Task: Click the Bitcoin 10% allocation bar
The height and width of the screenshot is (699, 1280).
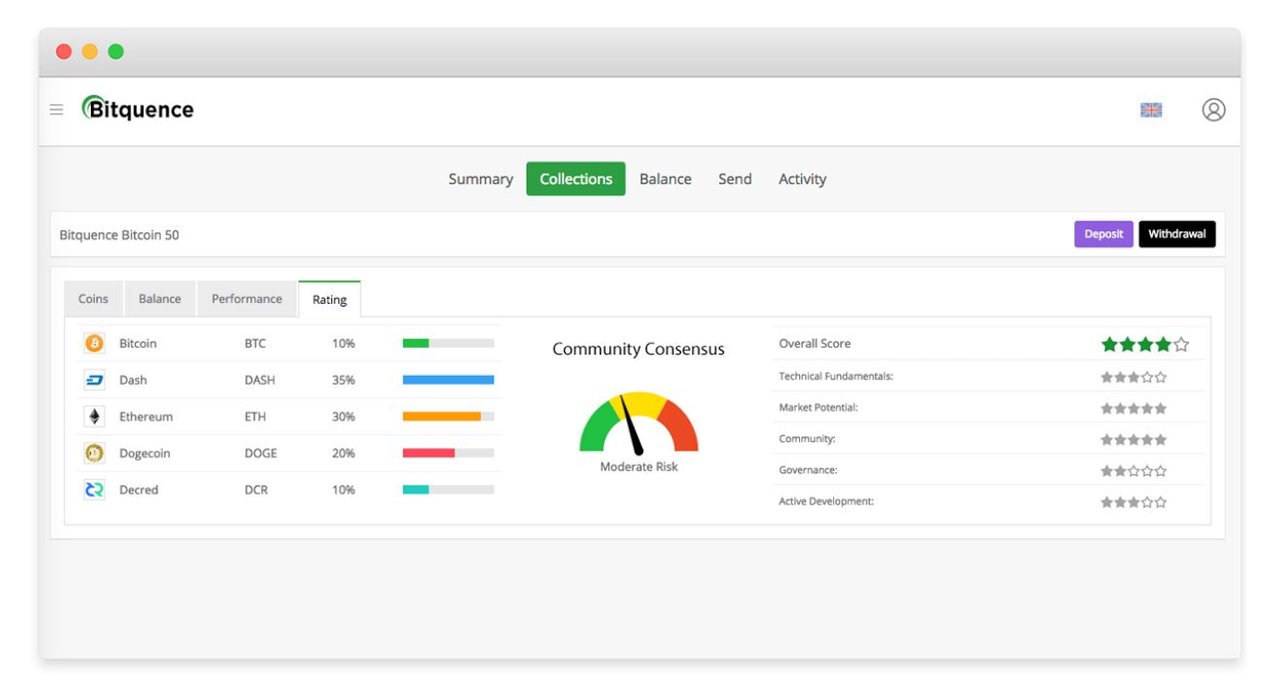Action: click(448, 343)
